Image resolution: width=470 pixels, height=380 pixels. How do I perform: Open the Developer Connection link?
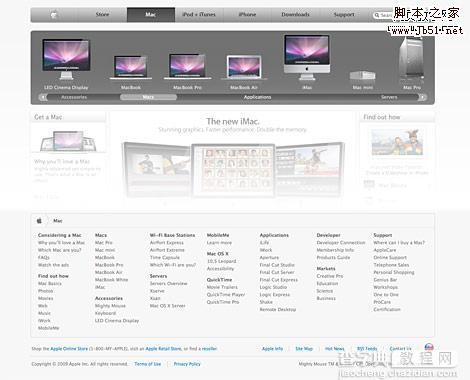(x=341, y=243)
